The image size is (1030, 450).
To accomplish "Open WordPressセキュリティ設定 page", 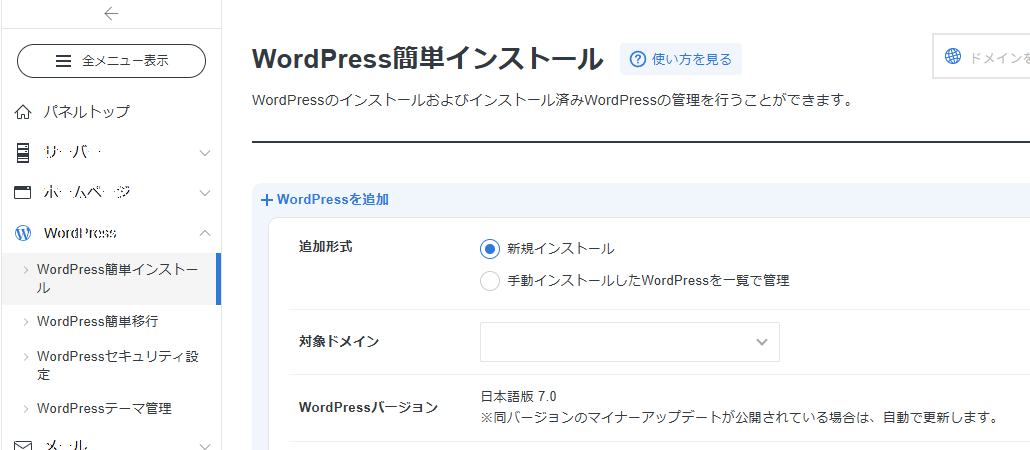I will (118, 366).
